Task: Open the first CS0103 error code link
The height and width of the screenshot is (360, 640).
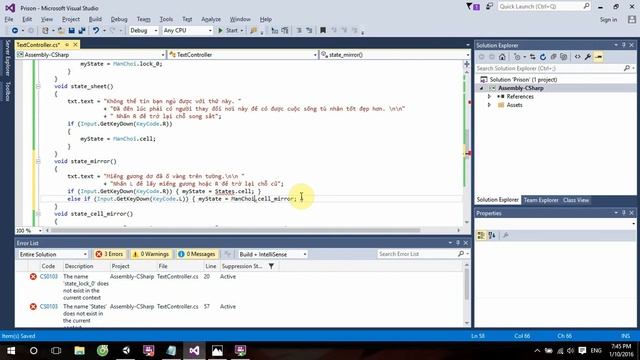Action: [49, 277]
